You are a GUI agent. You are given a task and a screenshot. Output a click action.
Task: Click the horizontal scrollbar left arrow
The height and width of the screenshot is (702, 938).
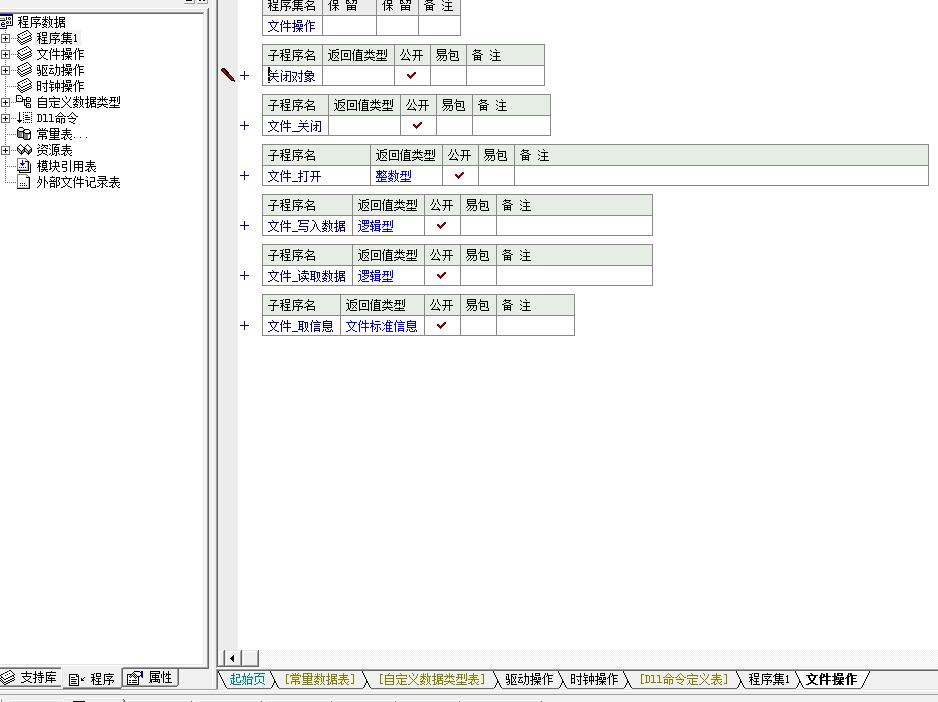point(232,658)
